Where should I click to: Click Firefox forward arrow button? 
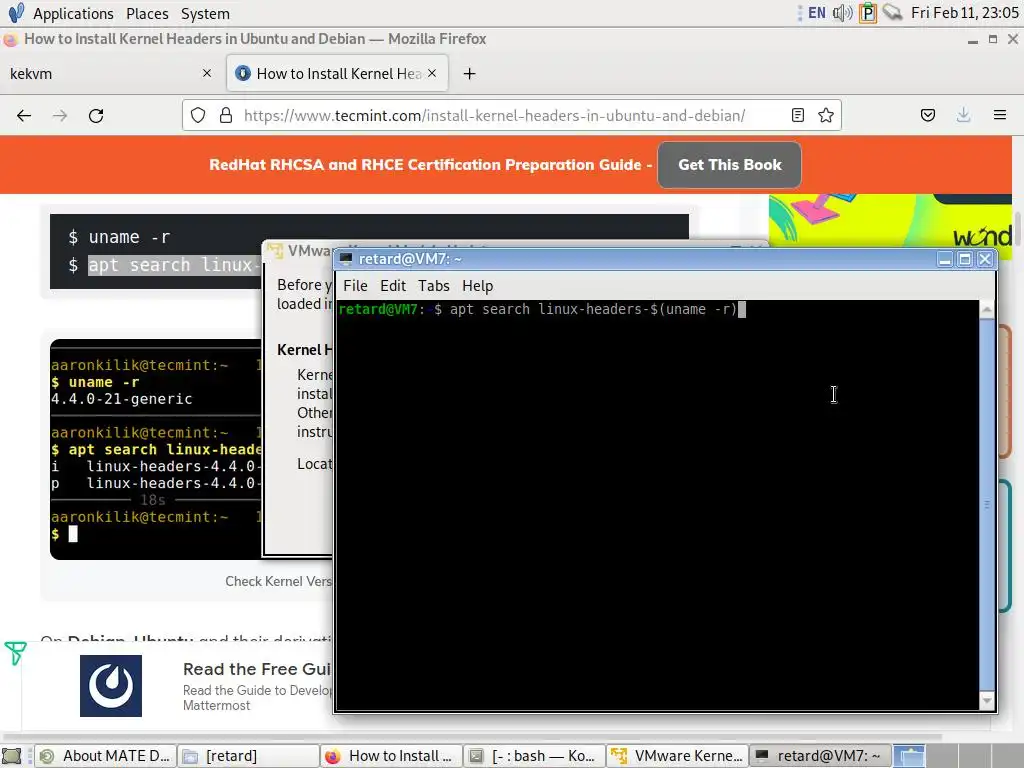click(x=60, y=116)
